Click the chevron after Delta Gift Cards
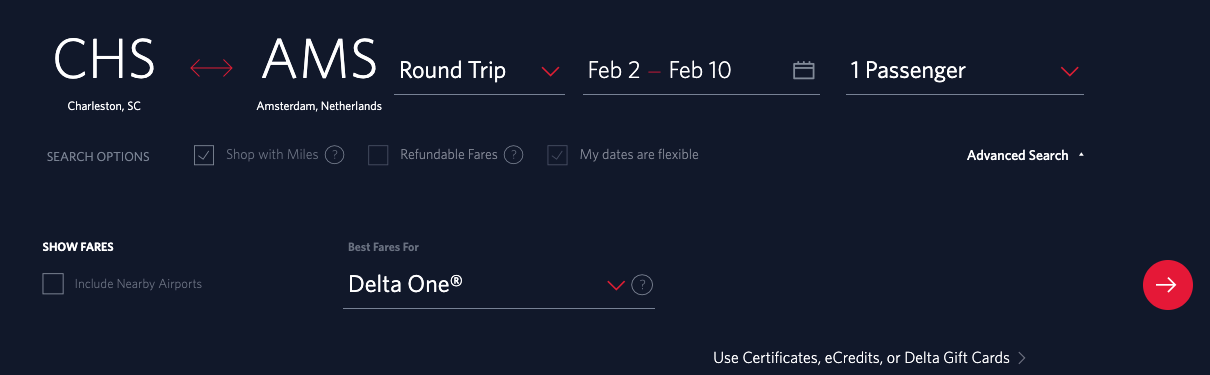The width and height of the screenshot is (1210, 375). 1022,358
